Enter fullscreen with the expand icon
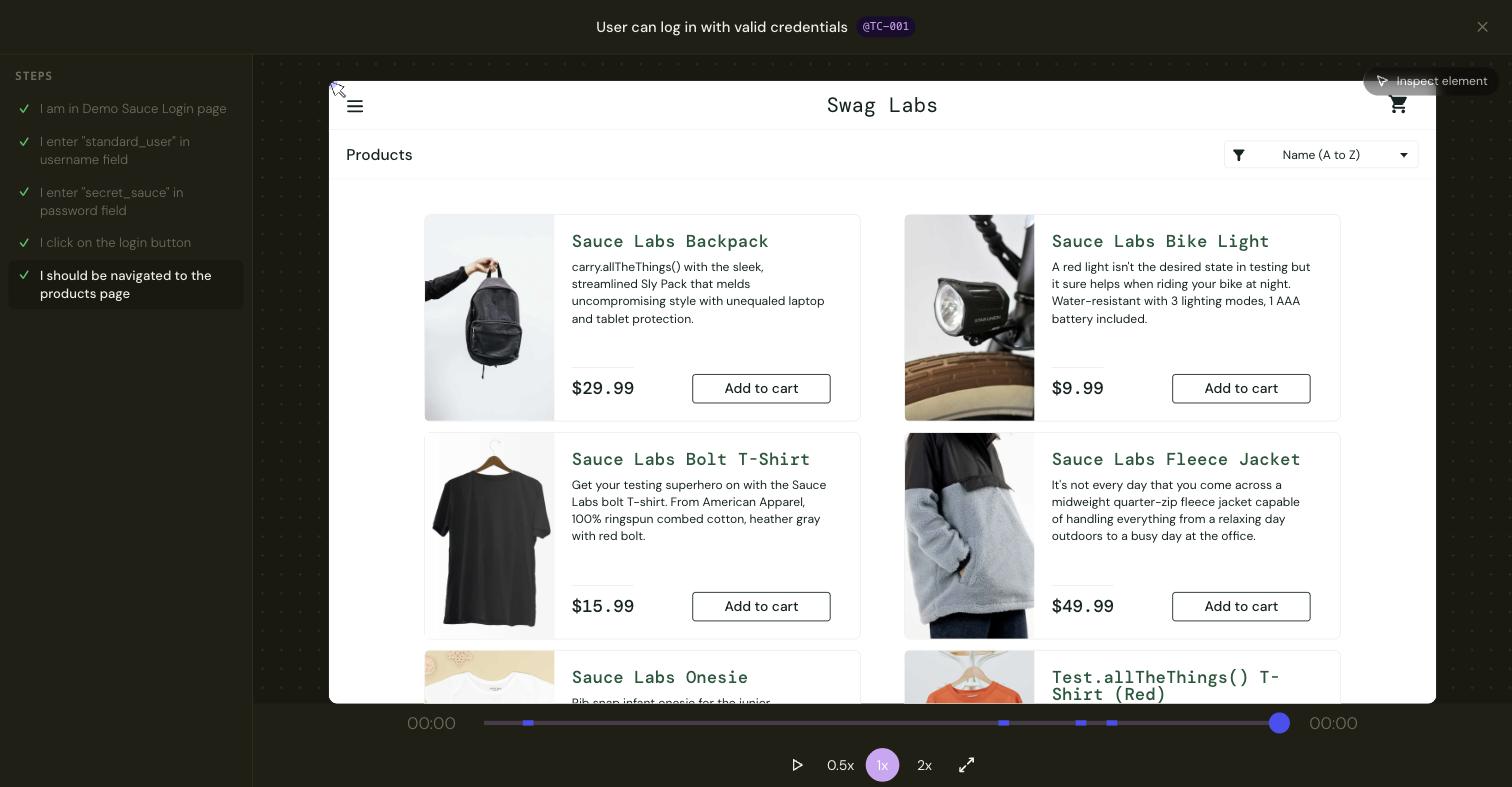Screen dimensions: 1512x787 pyautogui.click(x=967, y=765)
